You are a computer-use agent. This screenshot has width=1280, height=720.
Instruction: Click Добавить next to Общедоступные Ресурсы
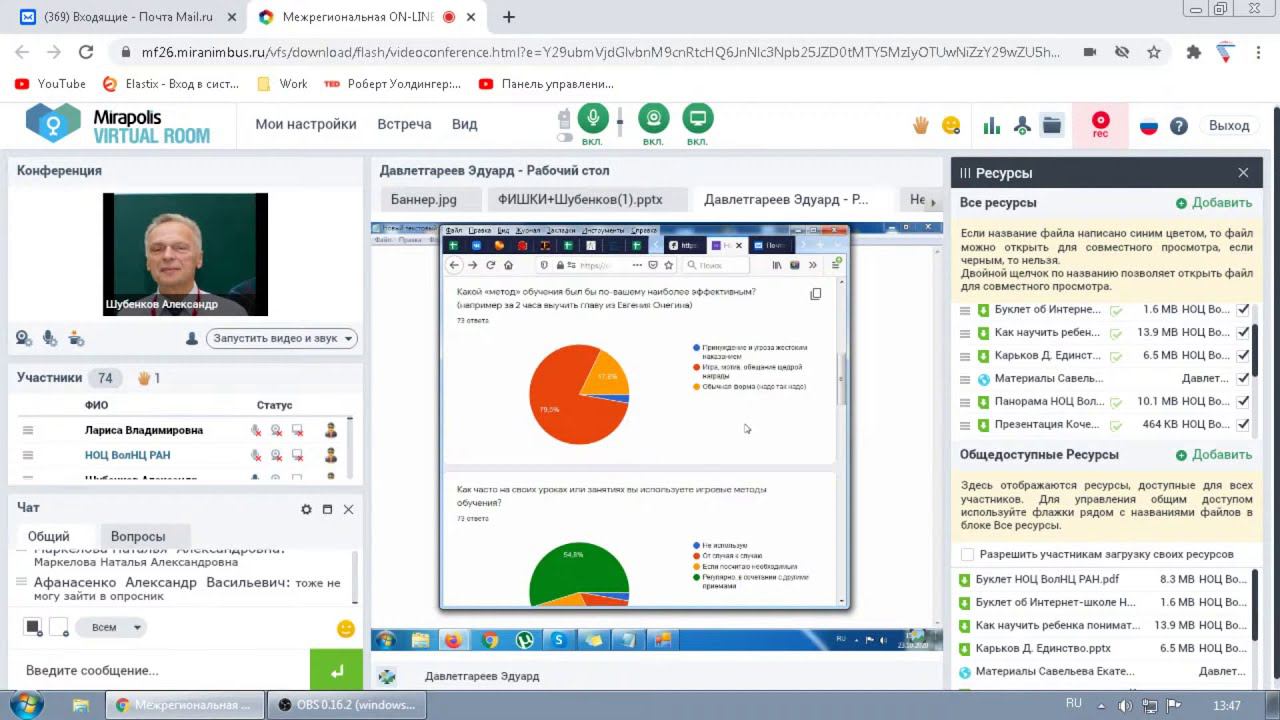tap(1213, 454)
